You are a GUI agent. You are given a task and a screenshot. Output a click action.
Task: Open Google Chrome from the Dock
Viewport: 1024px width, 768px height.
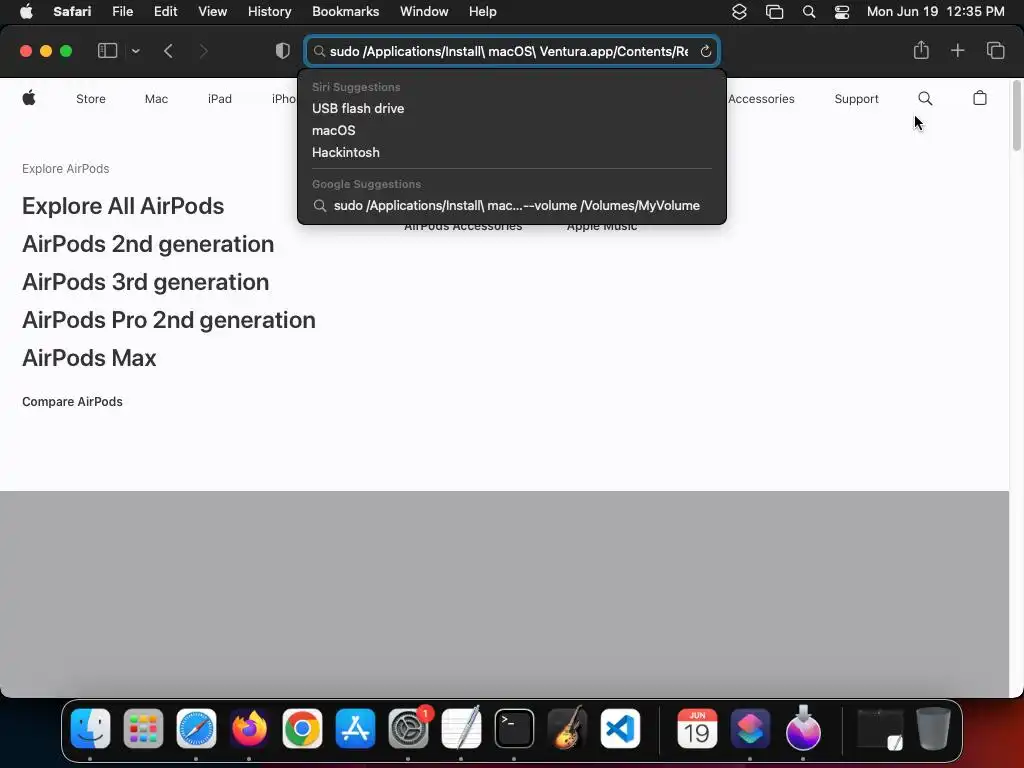(x=302, y=728)
